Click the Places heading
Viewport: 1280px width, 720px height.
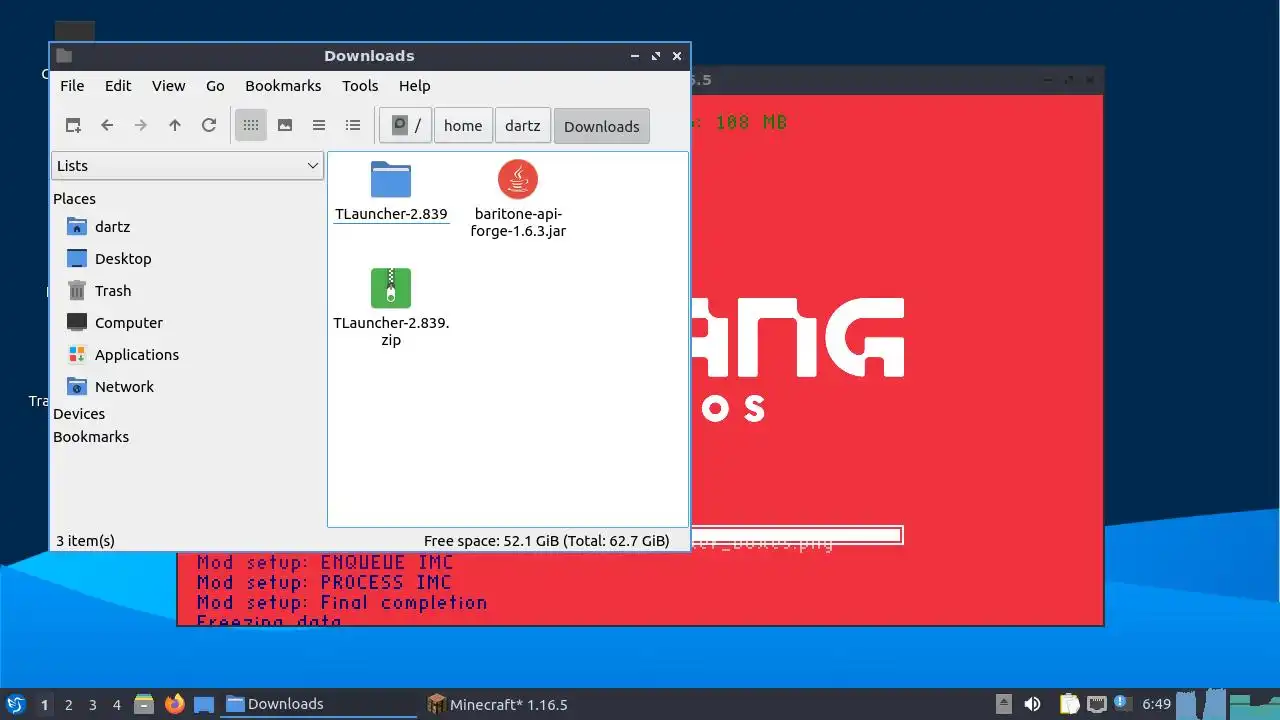click(x=75, y=199)
